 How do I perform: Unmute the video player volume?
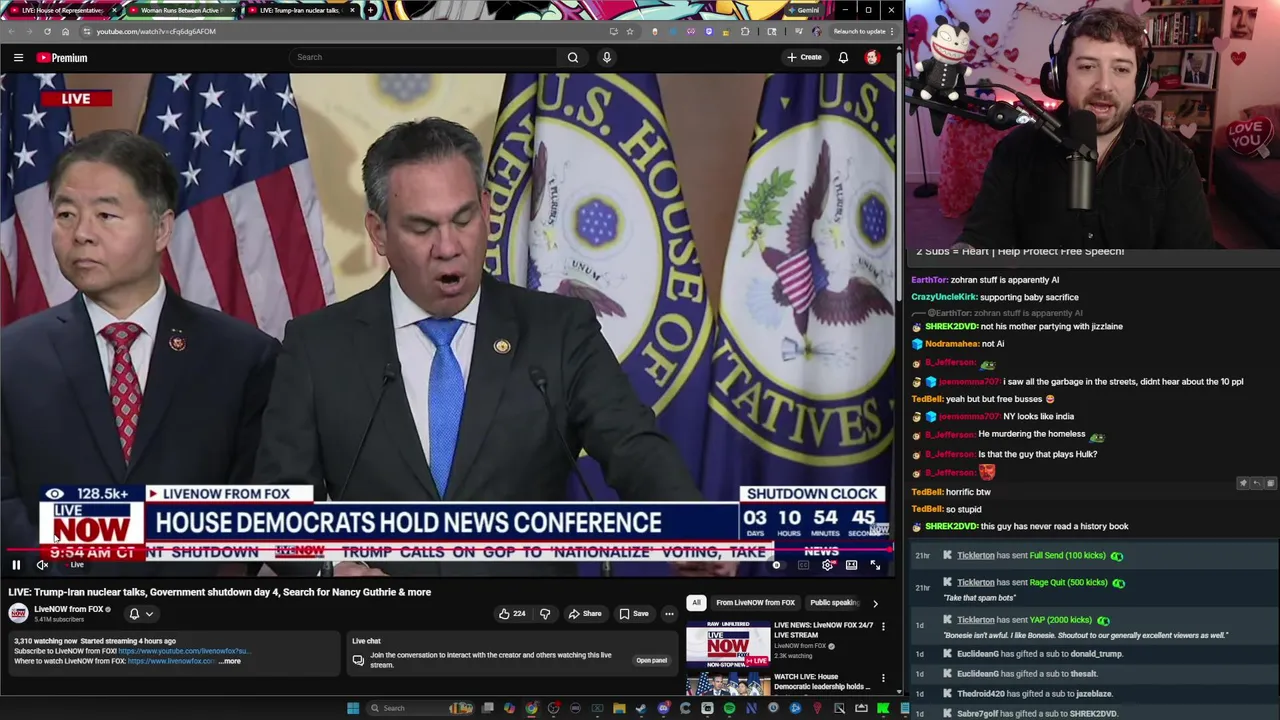42,565
